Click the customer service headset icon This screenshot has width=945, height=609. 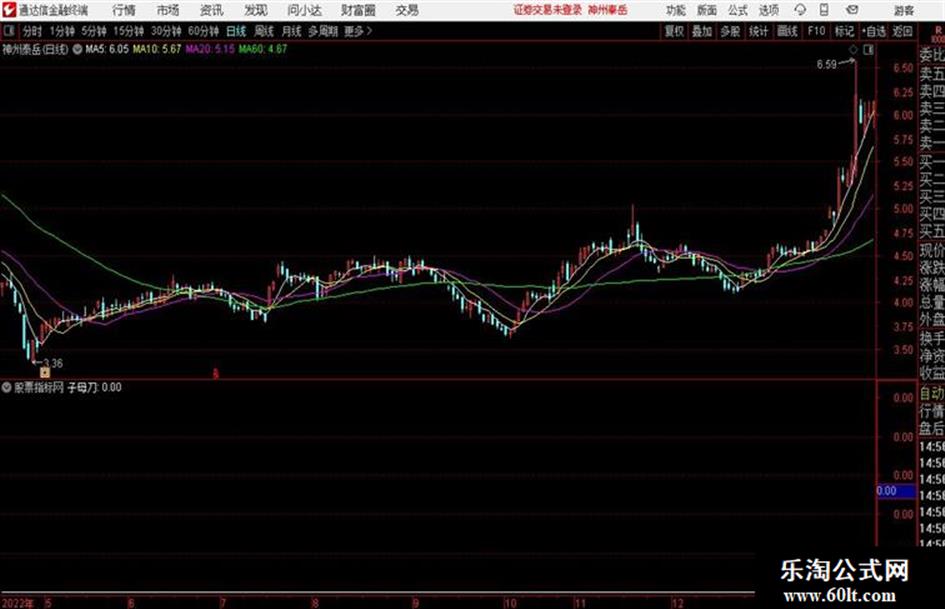coord(800,10)
